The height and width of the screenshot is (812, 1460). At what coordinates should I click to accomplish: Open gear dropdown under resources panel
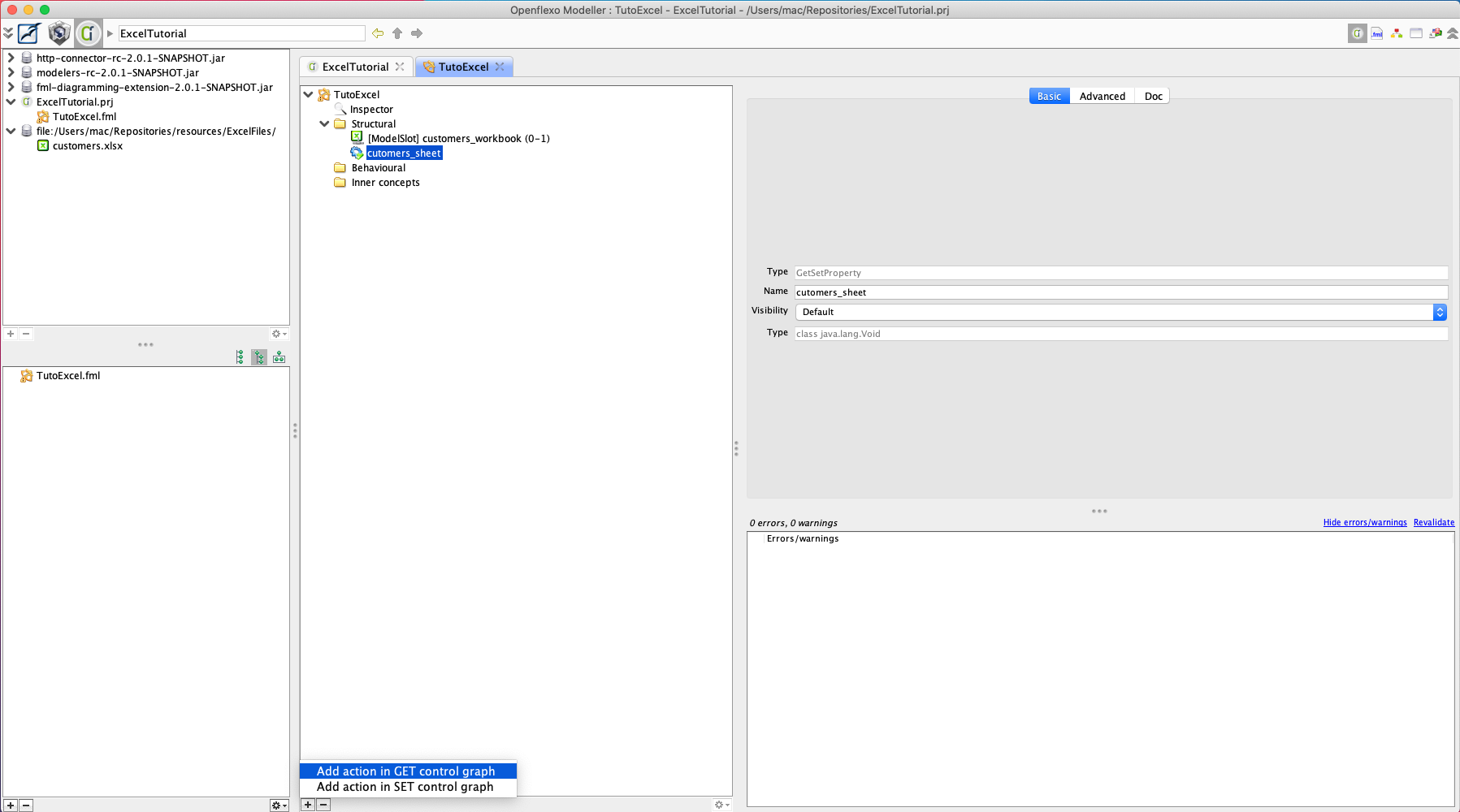[x=279, y=334]
